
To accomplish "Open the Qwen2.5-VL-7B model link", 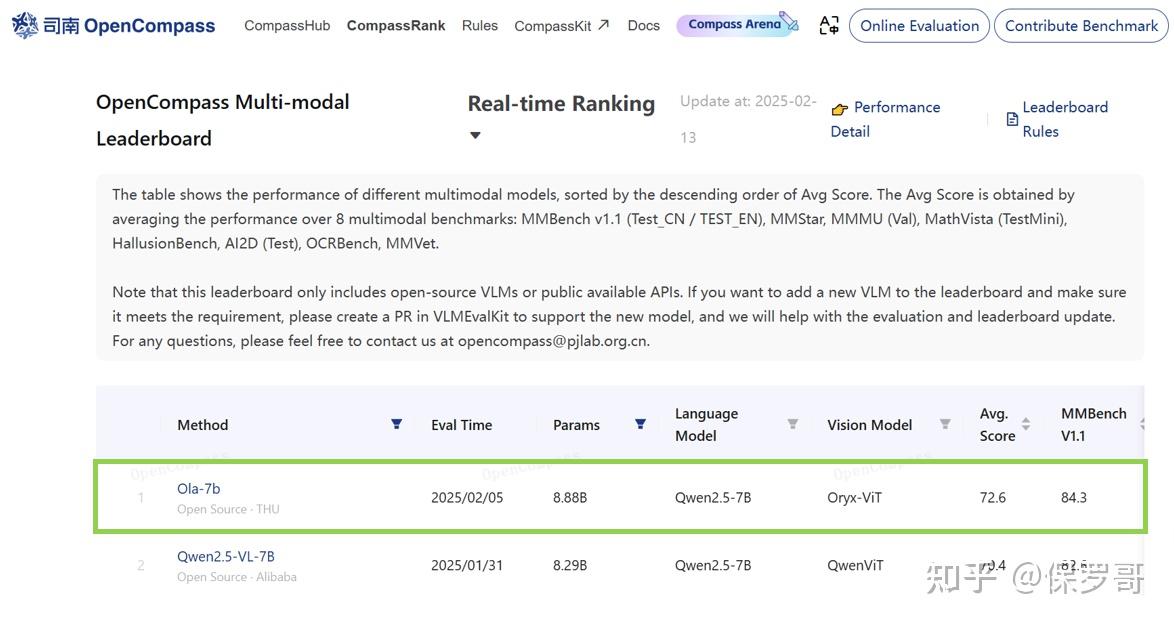I will 225,555.
